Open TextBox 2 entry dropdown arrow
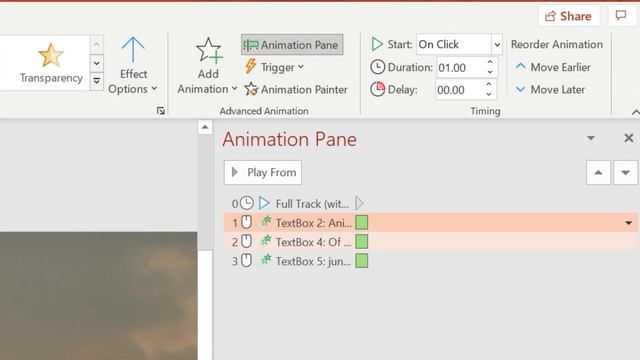640x360 pixels. tap(629, 223)
